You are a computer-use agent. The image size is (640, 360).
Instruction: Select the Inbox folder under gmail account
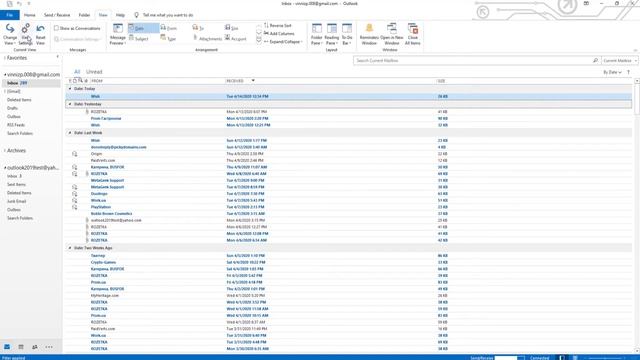pos(31,83)
